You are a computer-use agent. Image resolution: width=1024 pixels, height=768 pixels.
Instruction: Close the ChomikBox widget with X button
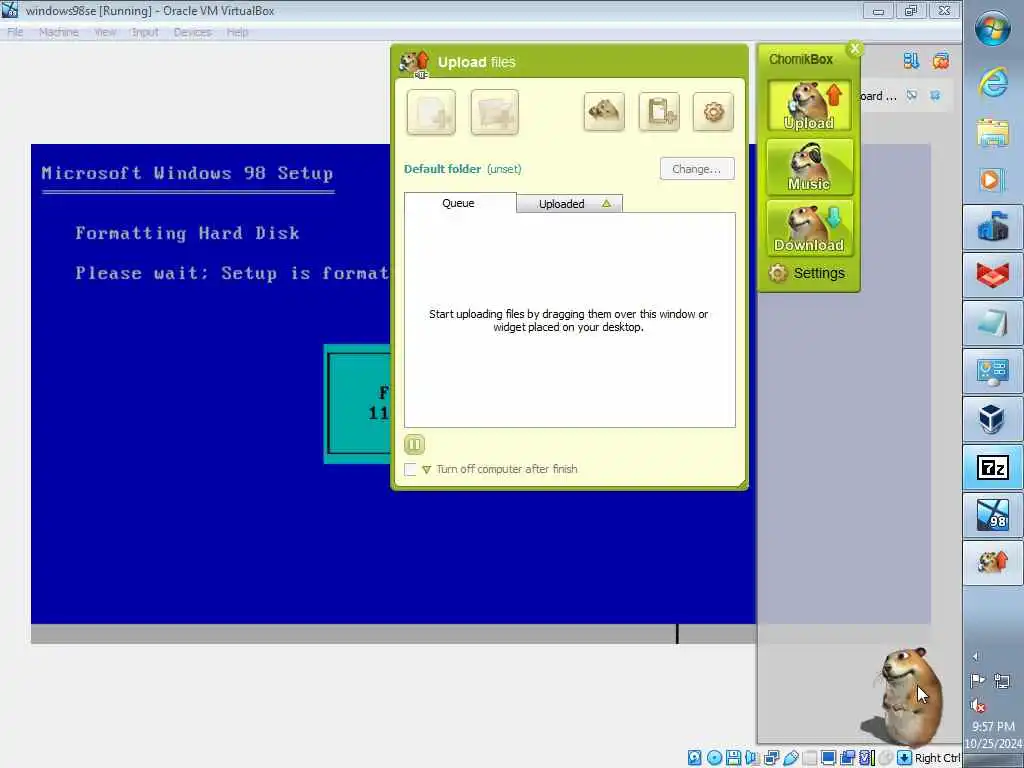(854, 48)
